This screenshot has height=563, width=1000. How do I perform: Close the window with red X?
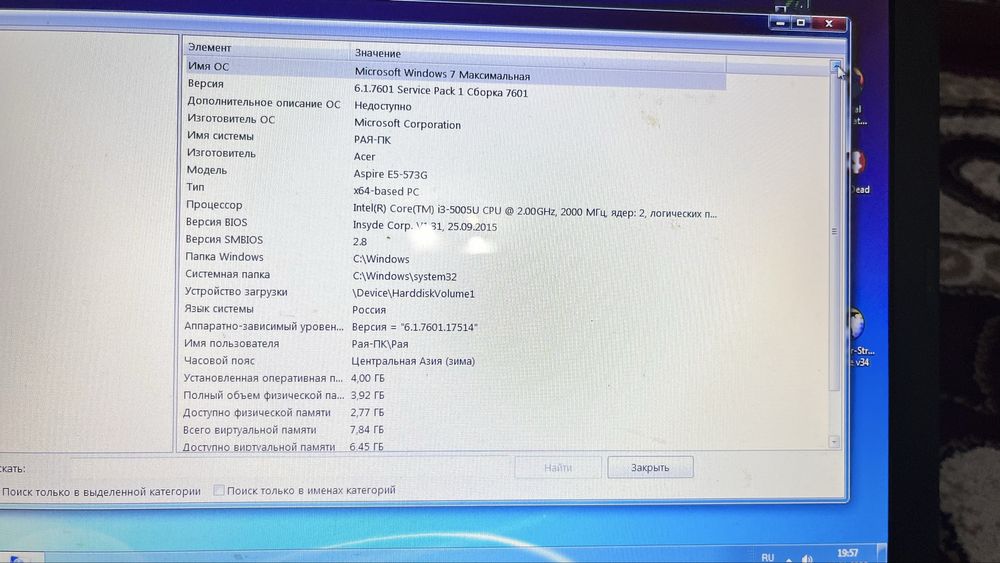(828, 24)
